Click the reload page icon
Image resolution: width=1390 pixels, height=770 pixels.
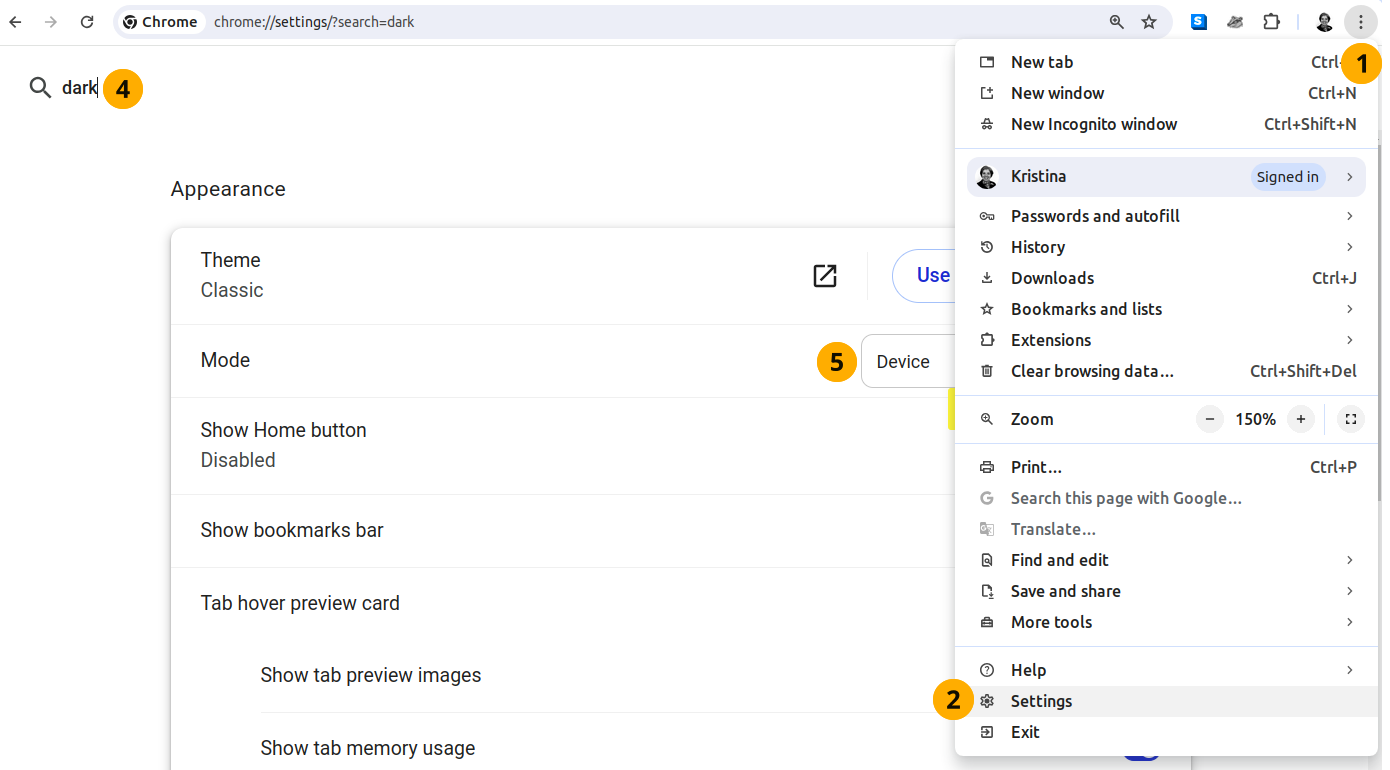coord(87,22)
